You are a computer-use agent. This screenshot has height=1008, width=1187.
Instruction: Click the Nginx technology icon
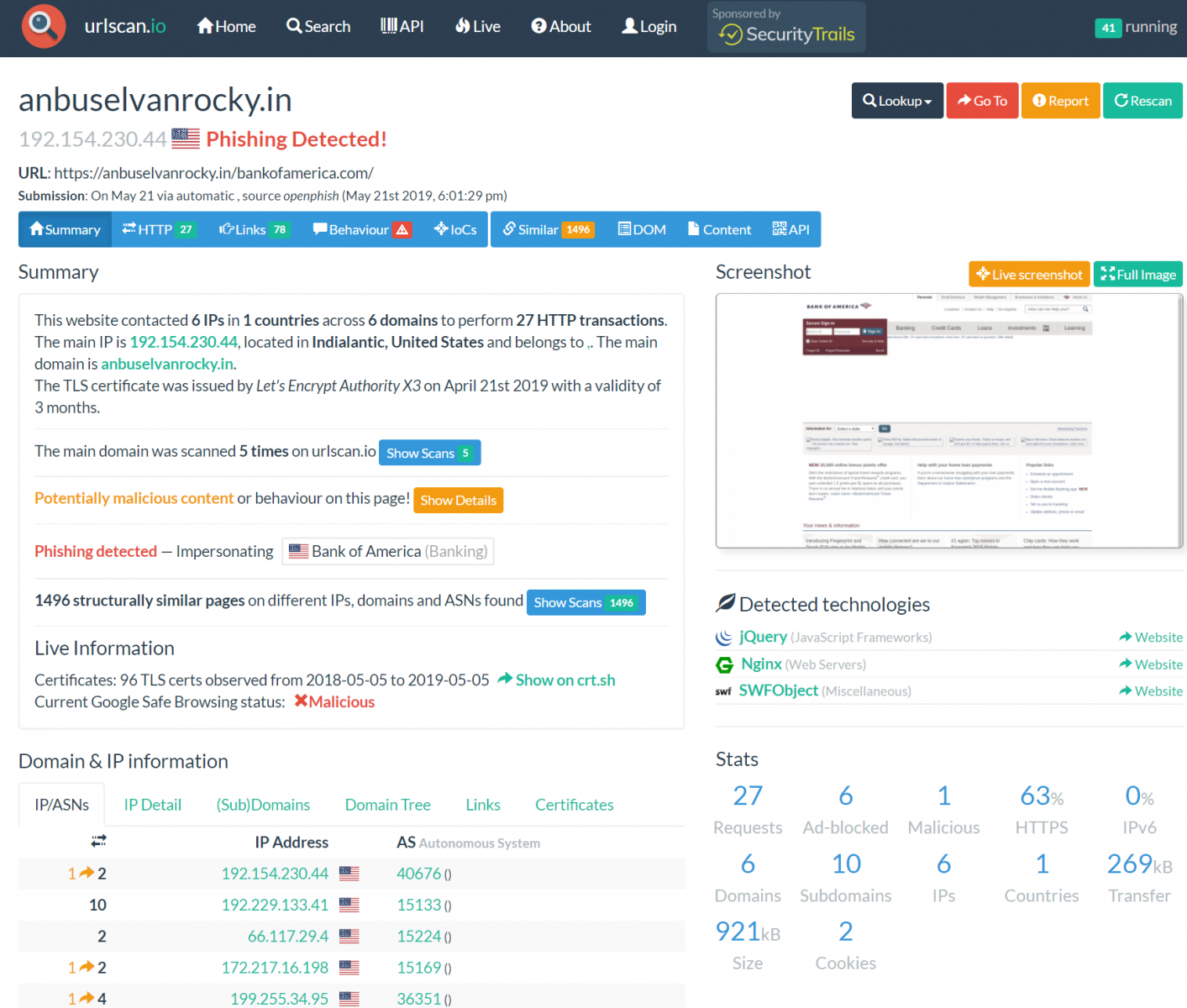[724, 664]
